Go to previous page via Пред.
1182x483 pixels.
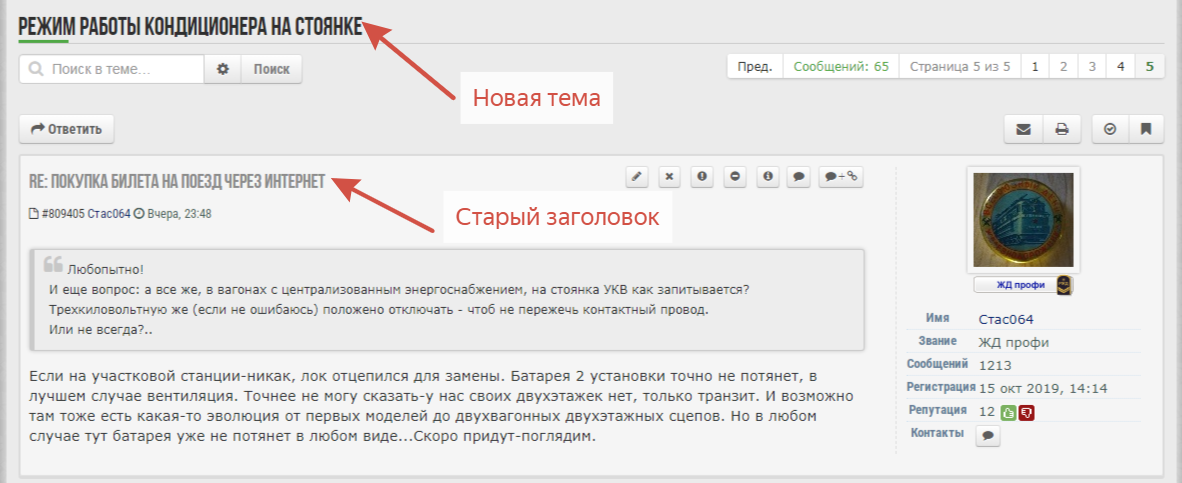click(754, 67)
